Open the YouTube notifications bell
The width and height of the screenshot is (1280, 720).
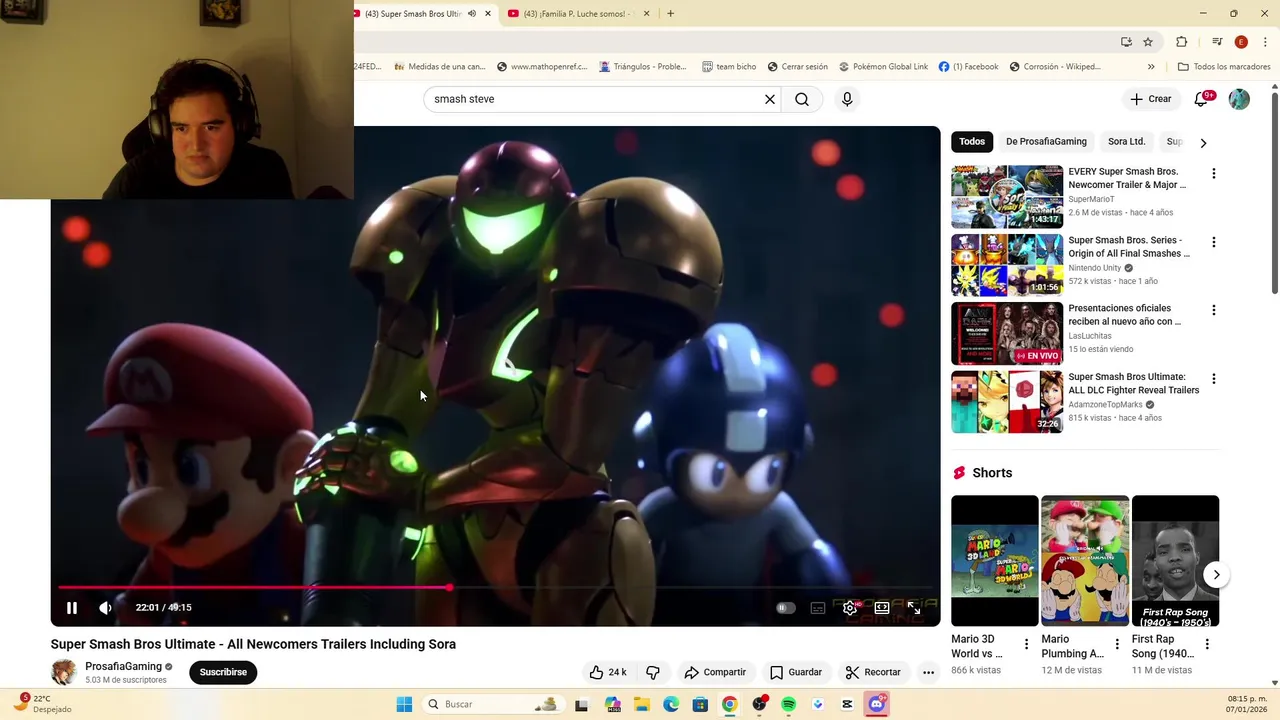coord(1202,99)
